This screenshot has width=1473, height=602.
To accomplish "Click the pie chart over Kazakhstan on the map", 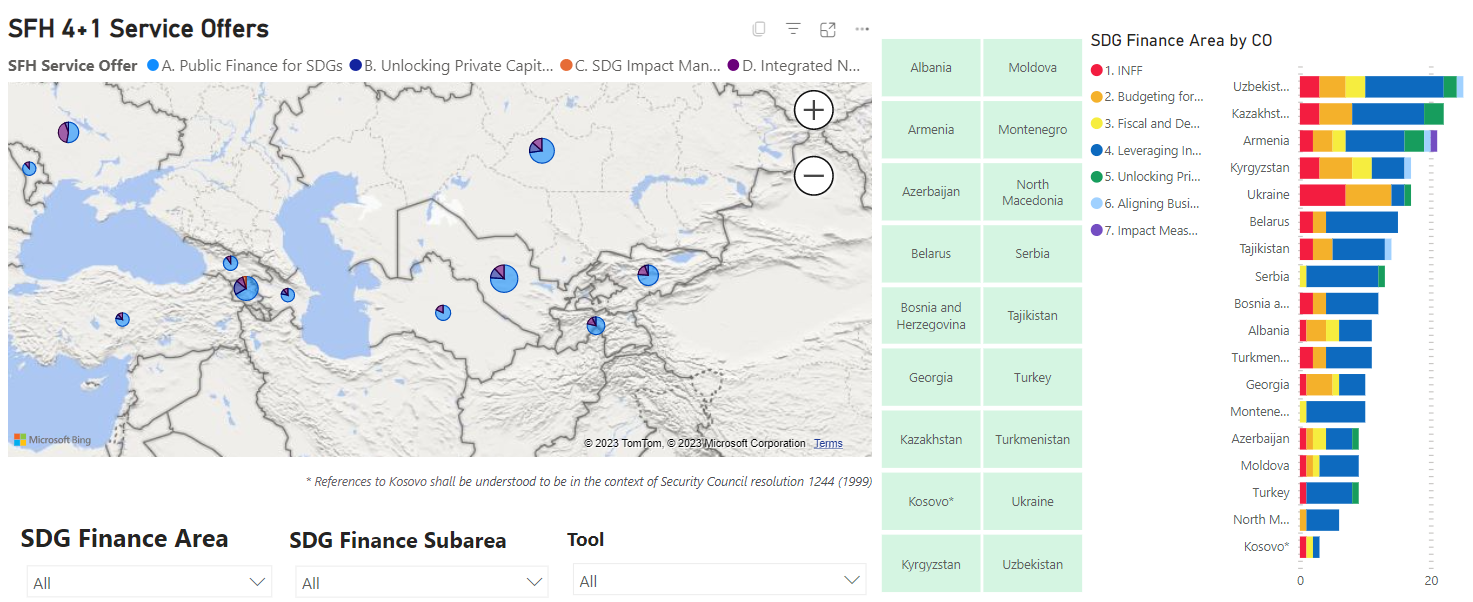I will [540, 150].
